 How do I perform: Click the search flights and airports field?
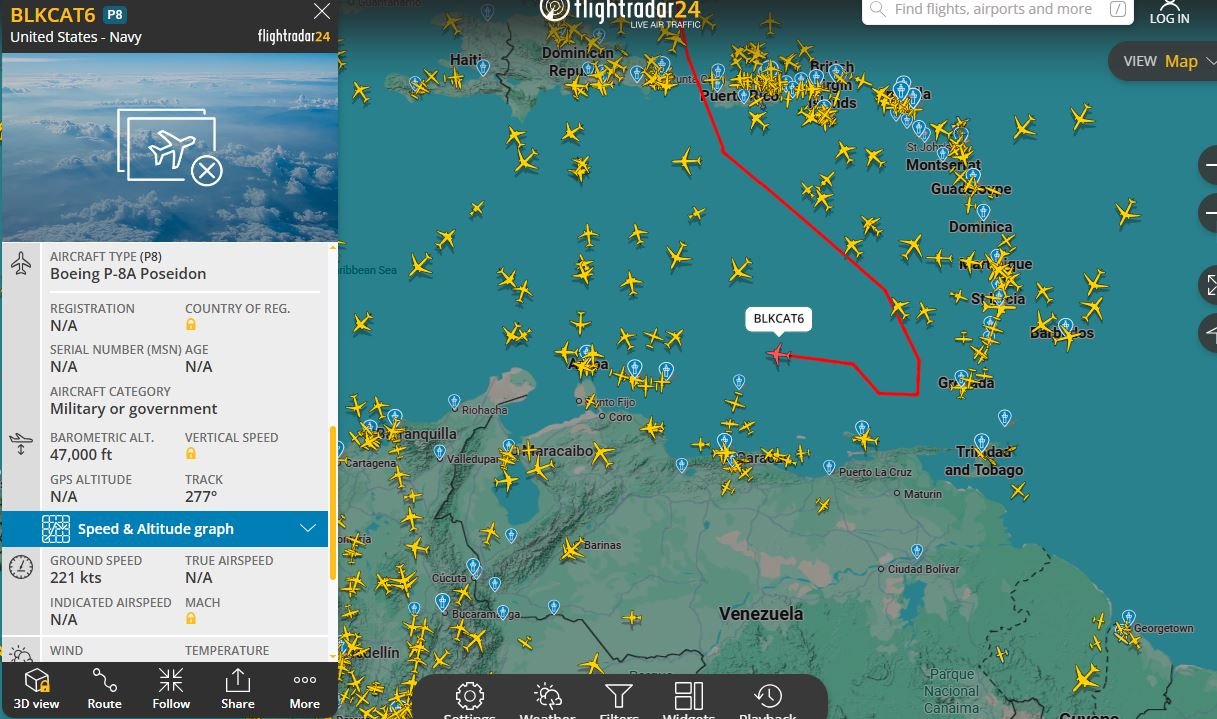998,9
